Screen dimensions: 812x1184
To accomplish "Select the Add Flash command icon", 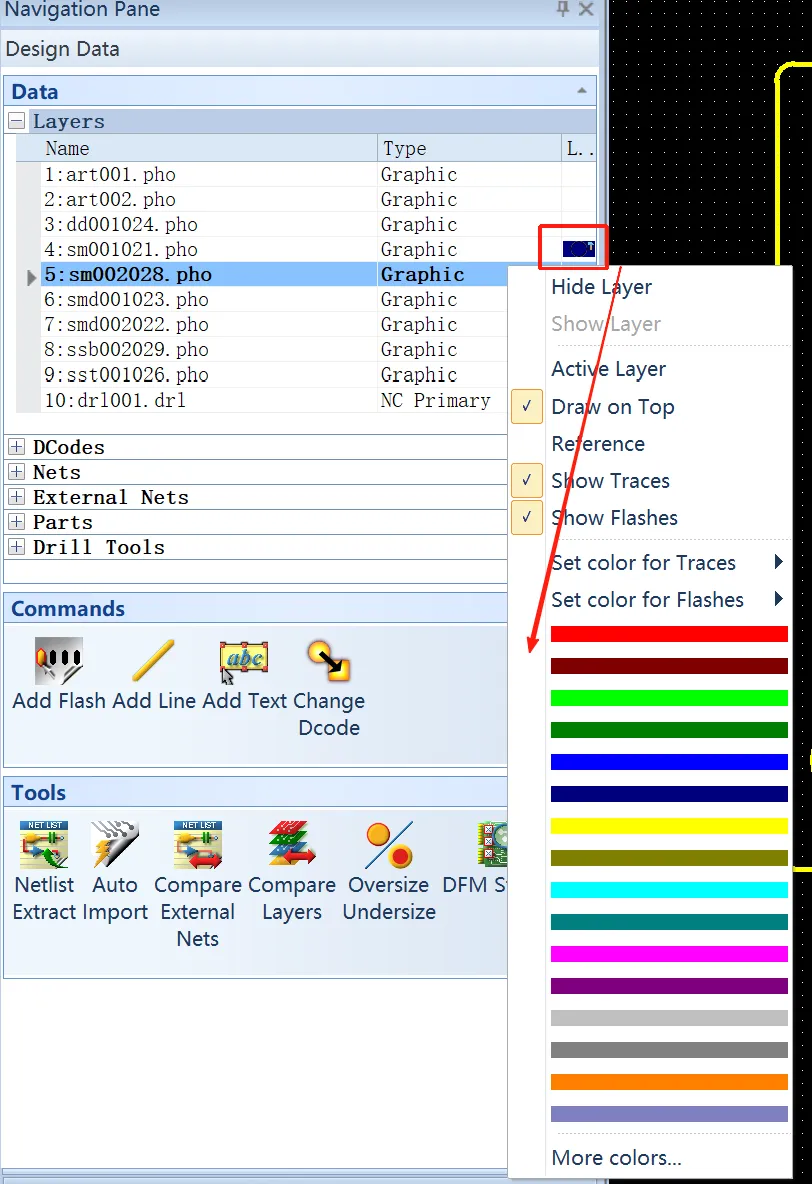I will click(59, 661).
